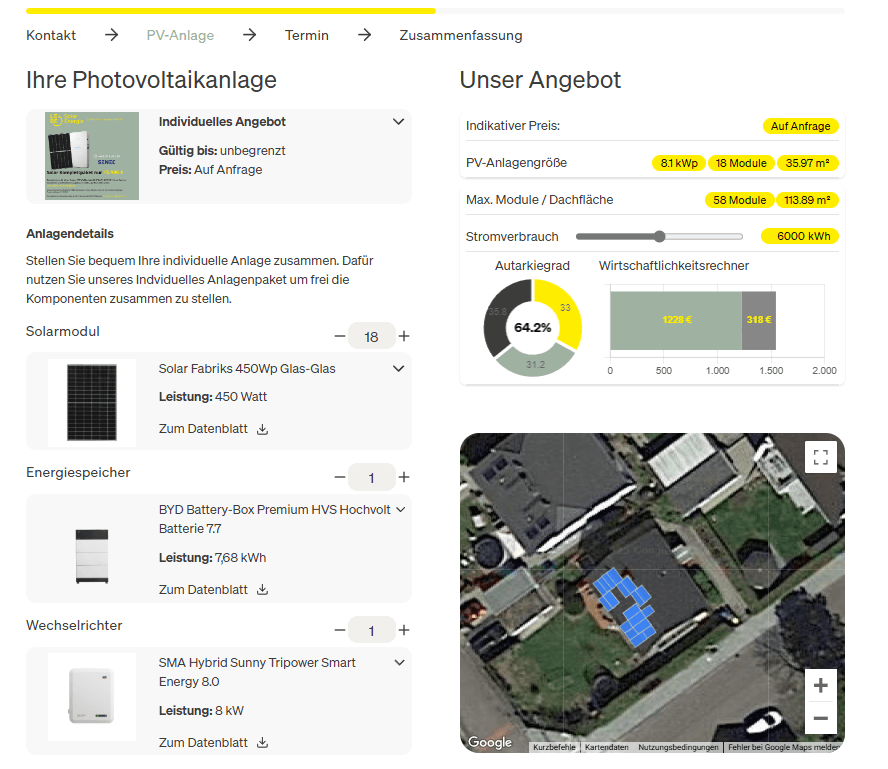Decrease Solarmodul count with minus button

[x=340, y=337]
